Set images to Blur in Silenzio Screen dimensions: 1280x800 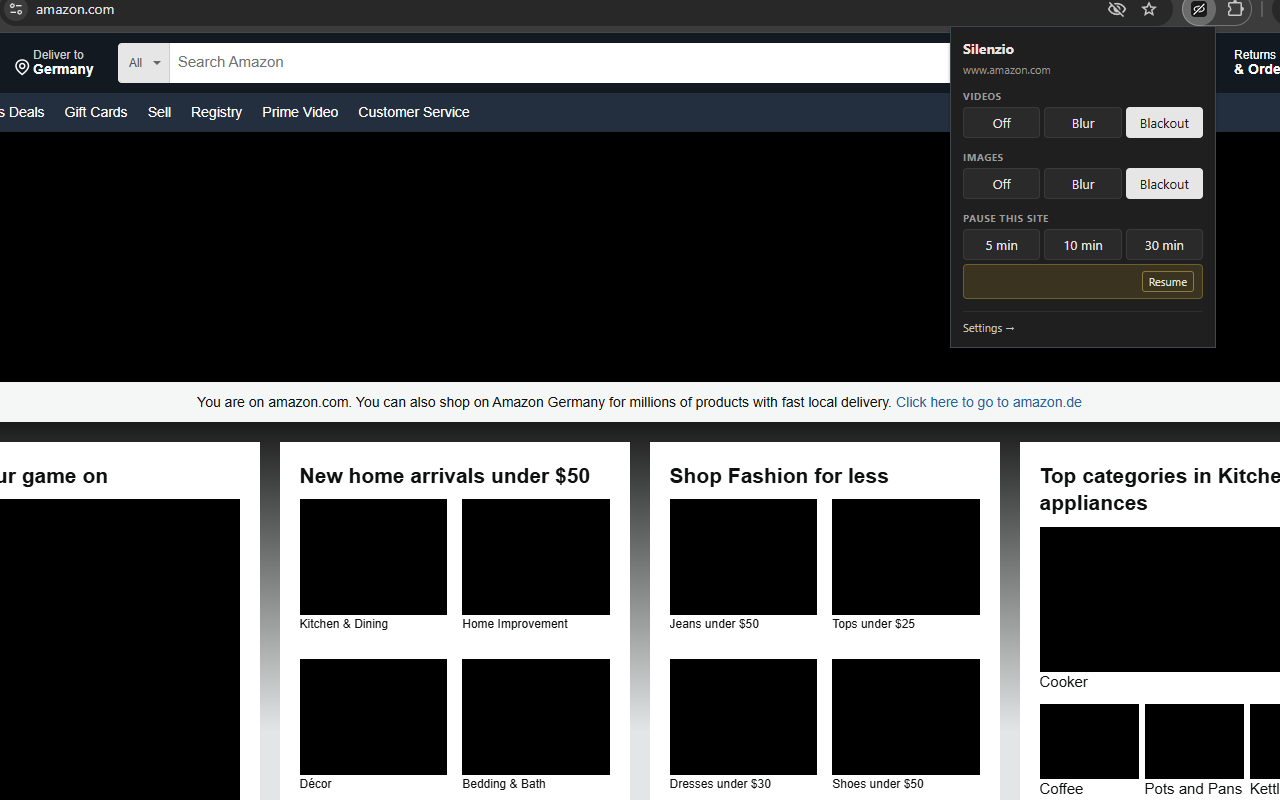click(x=1083, y=184)
